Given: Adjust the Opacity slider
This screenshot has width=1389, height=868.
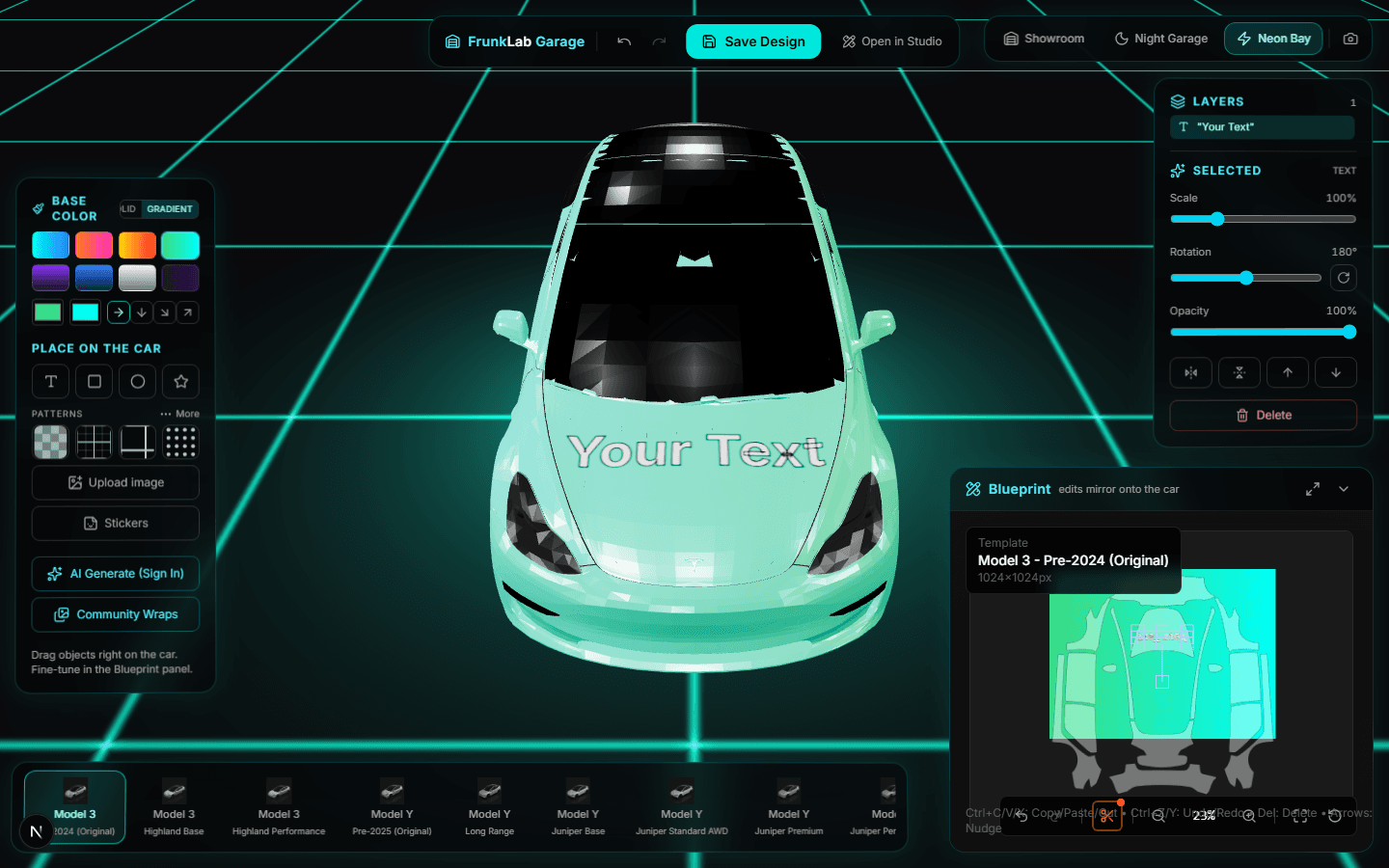Looking at the screenshot, I should [1263, 332].
